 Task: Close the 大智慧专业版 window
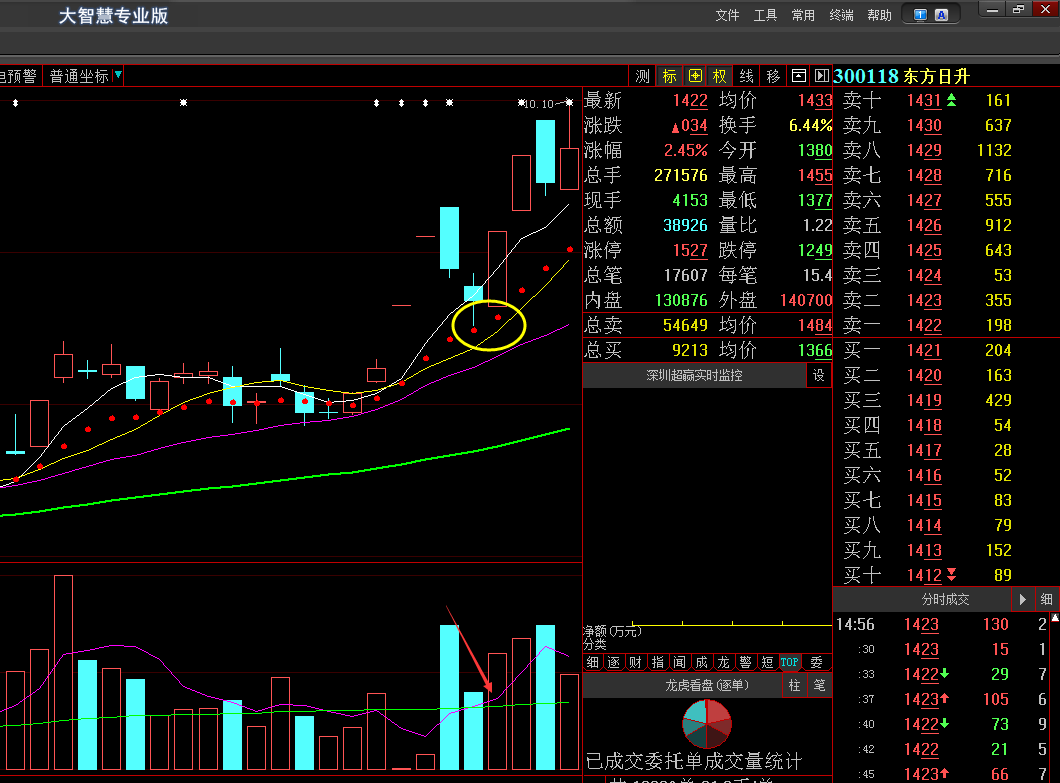(x=1044, y=9)
